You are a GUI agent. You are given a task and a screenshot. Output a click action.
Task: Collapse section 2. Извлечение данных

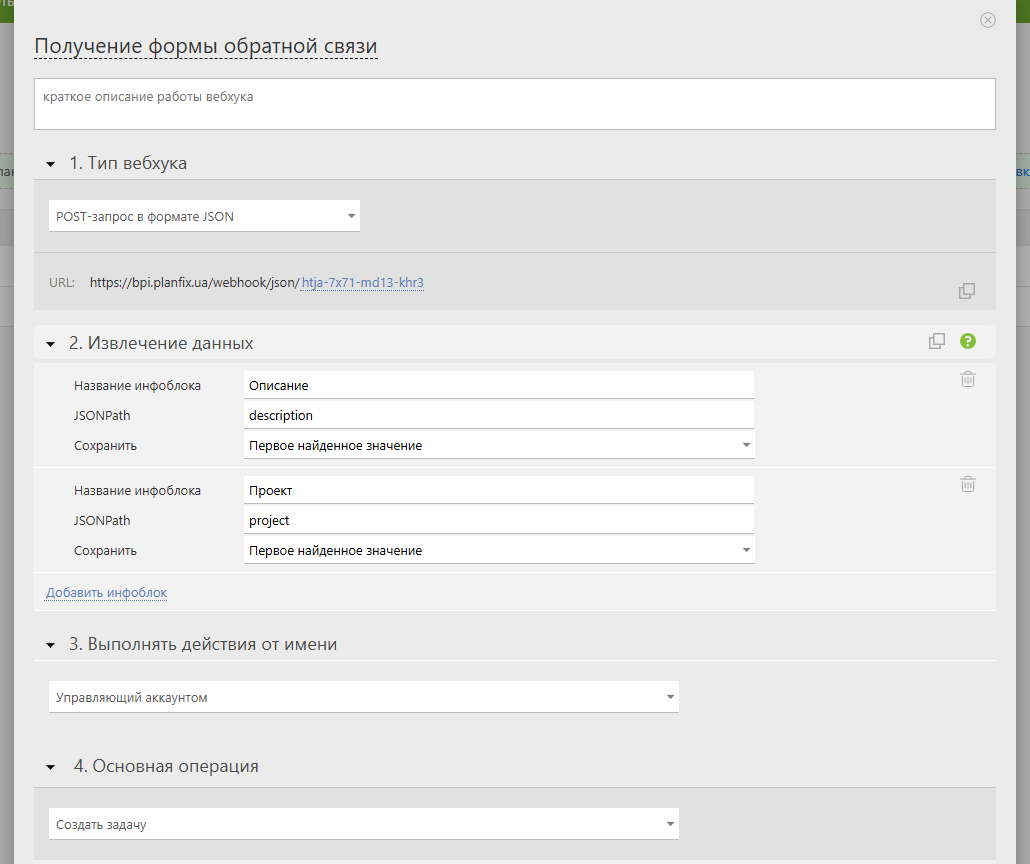tap(51, 344)
